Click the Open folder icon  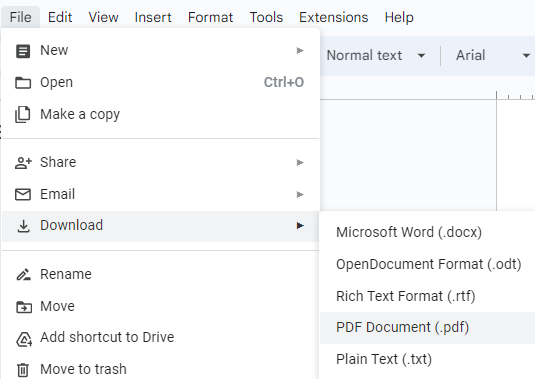[x=23, y=83]
